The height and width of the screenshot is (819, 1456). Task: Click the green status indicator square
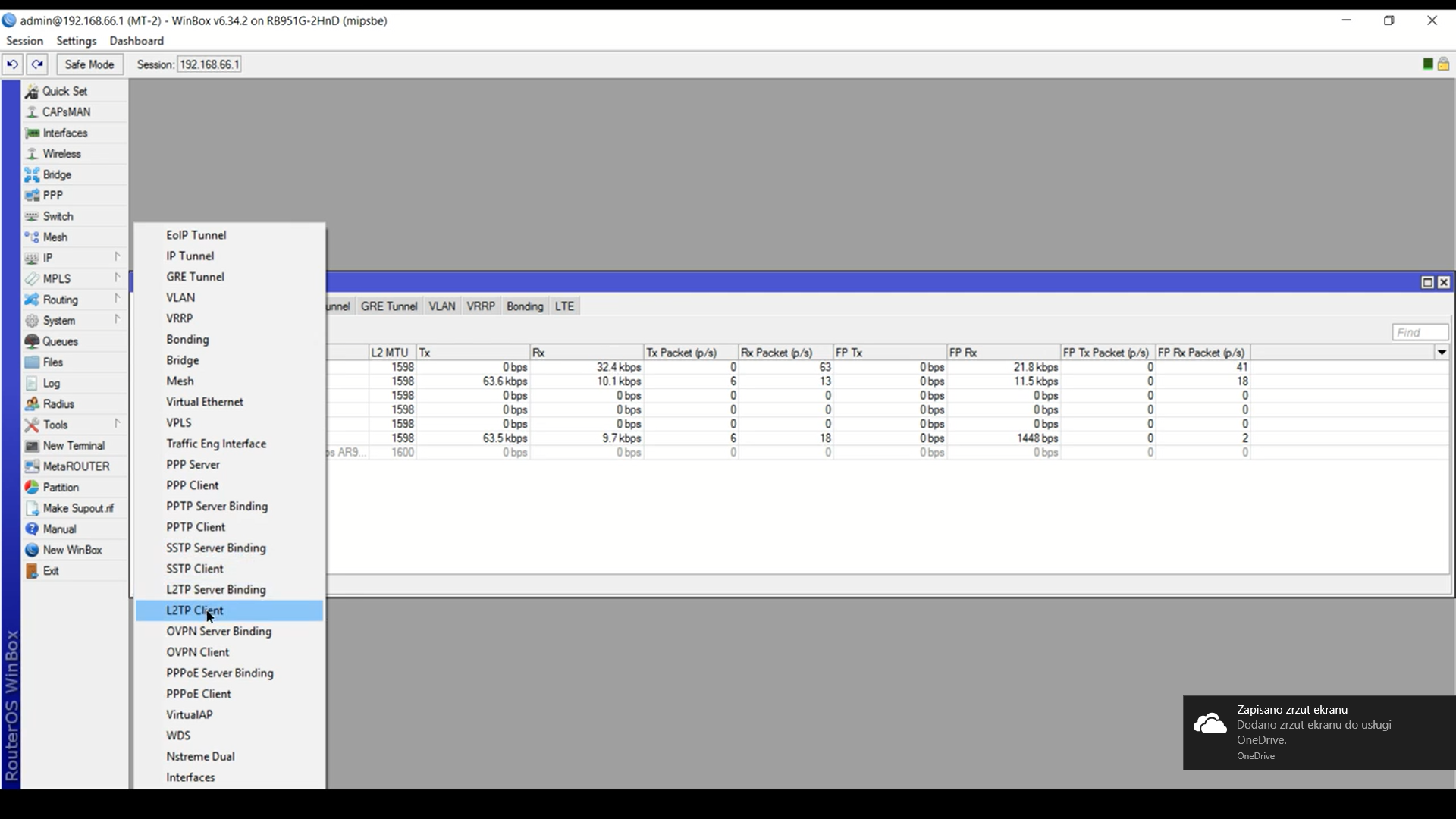coord(1428,64)
